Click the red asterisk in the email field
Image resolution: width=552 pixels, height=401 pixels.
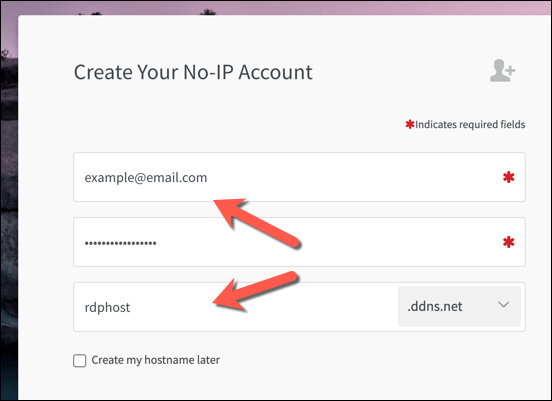tap(508, 177)
